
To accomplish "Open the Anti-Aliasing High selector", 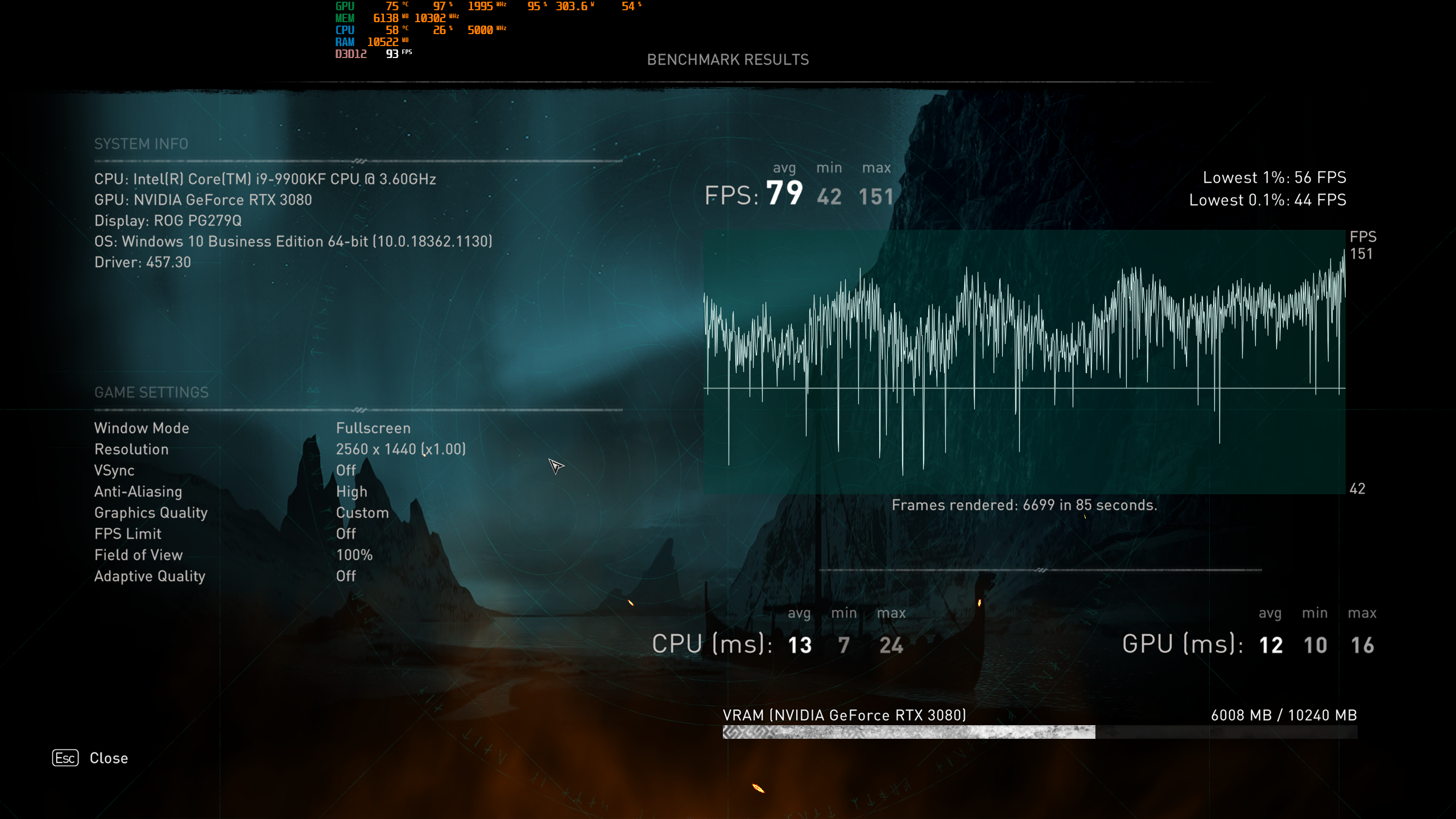I will (x=351, y=491).
